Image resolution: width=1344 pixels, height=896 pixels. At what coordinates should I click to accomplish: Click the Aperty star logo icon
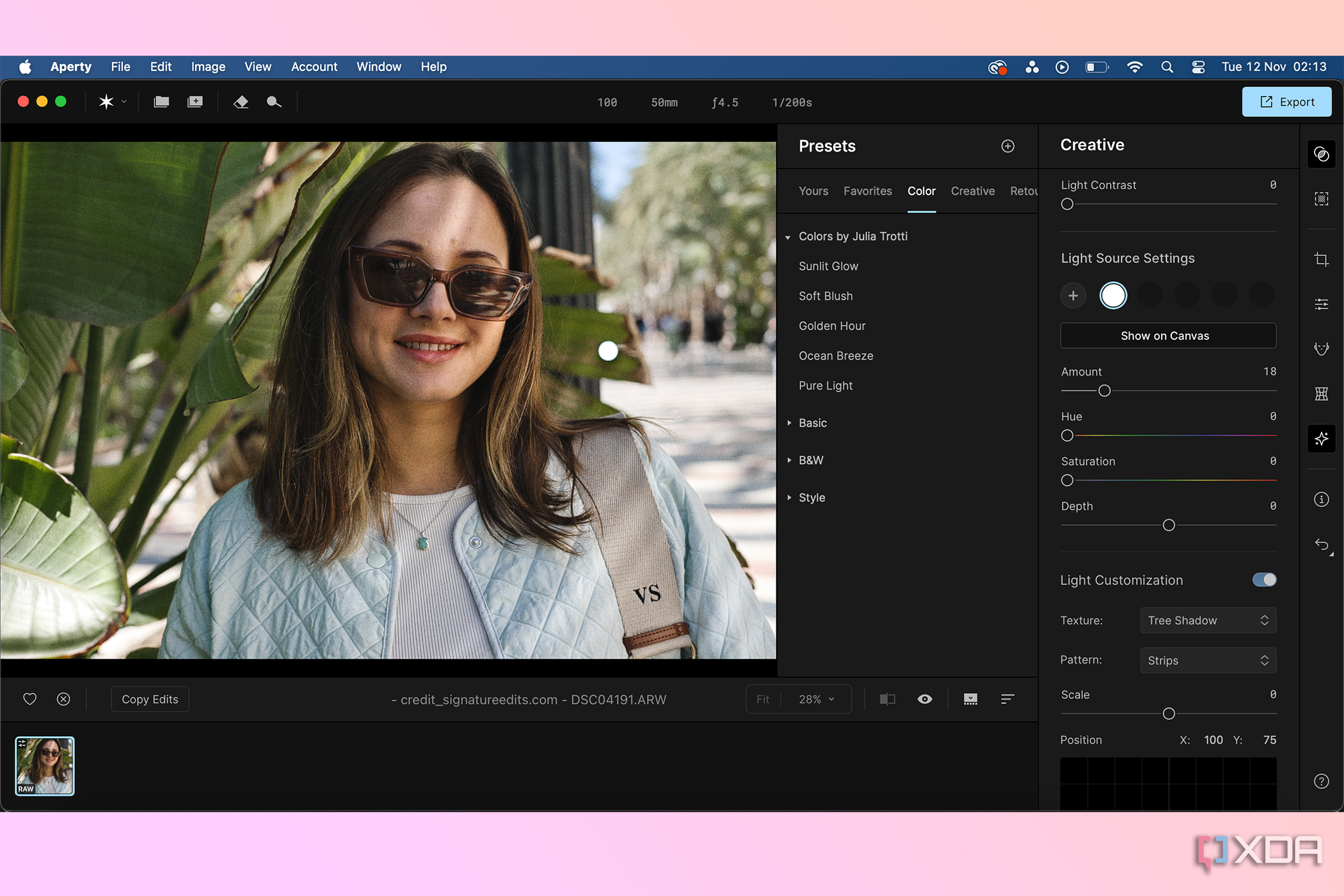(106, 102)
